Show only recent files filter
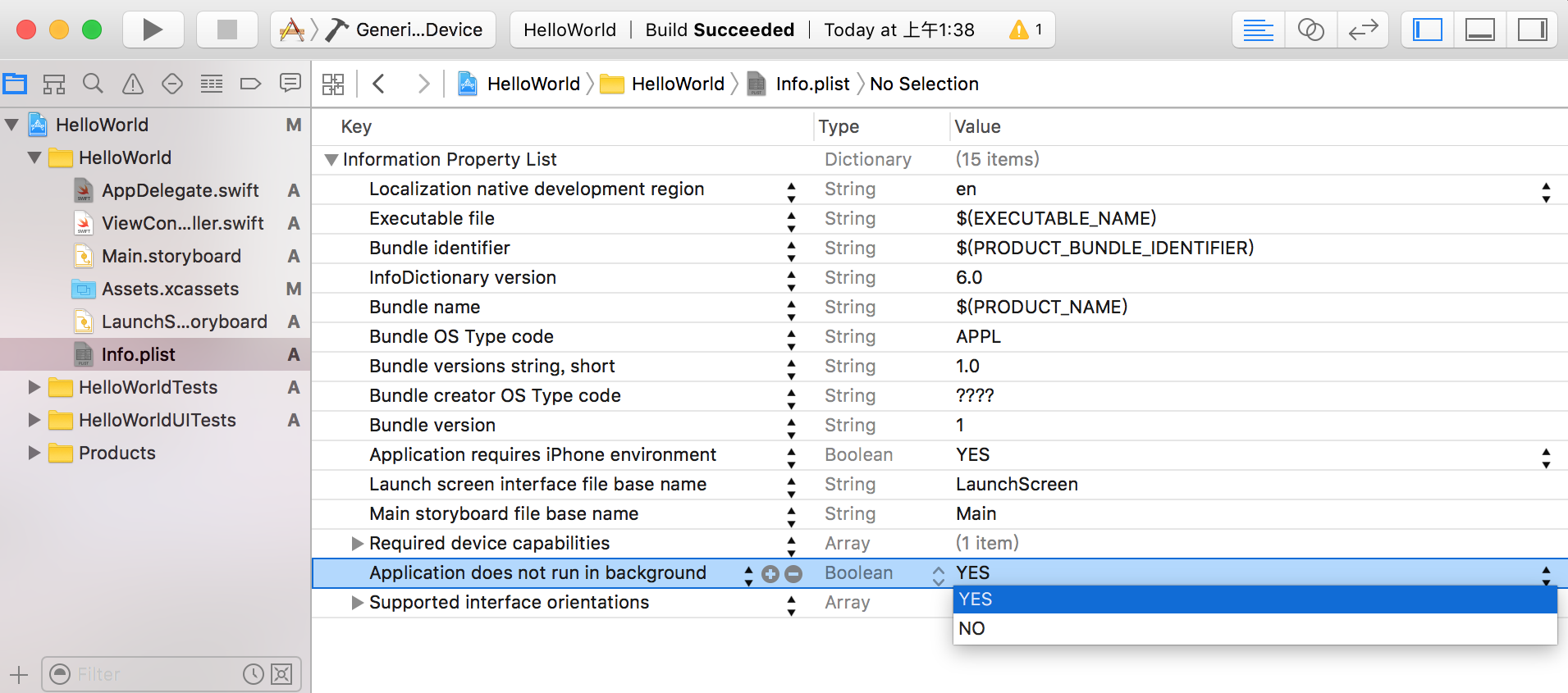 point(254,674)
